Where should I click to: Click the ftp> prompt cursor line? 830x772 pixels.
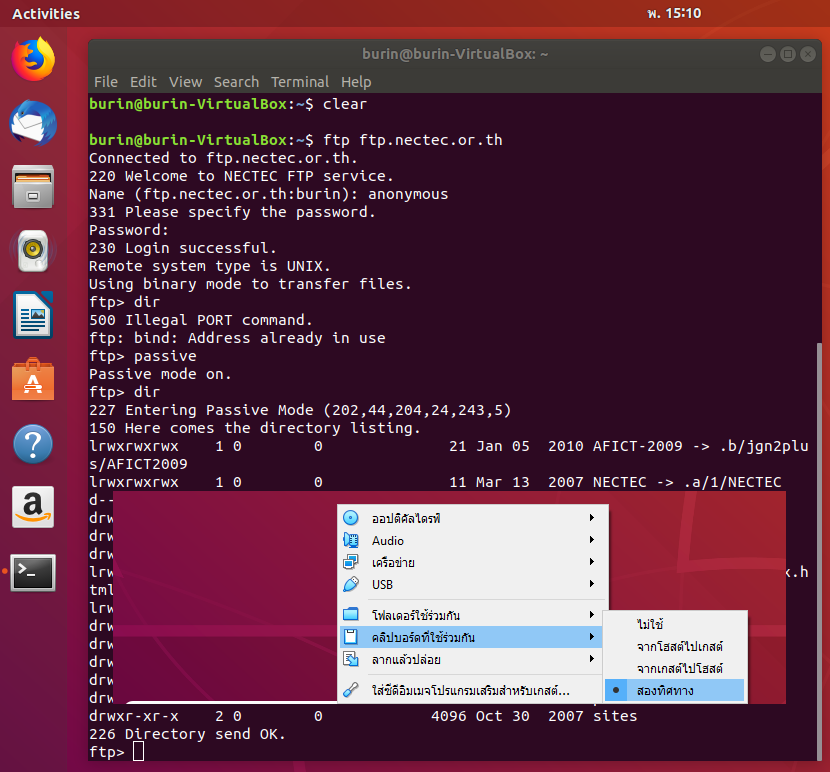tap(138, 751)
